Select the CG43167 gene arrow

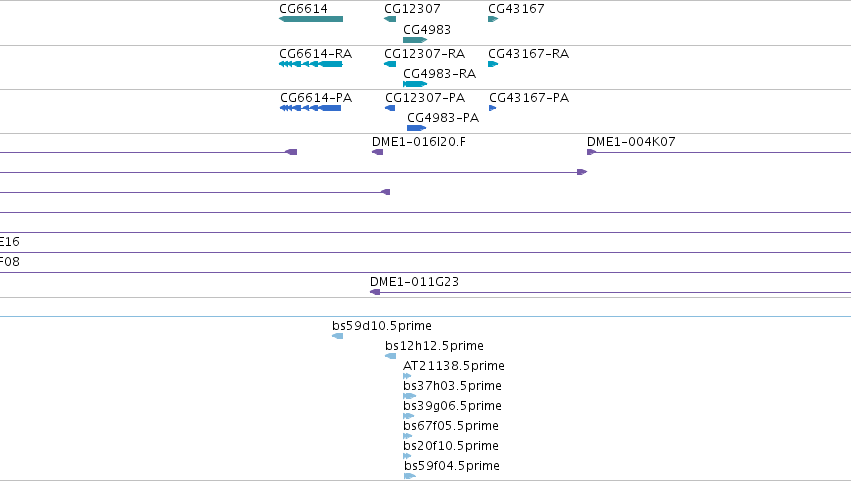(x=493, y=19)
